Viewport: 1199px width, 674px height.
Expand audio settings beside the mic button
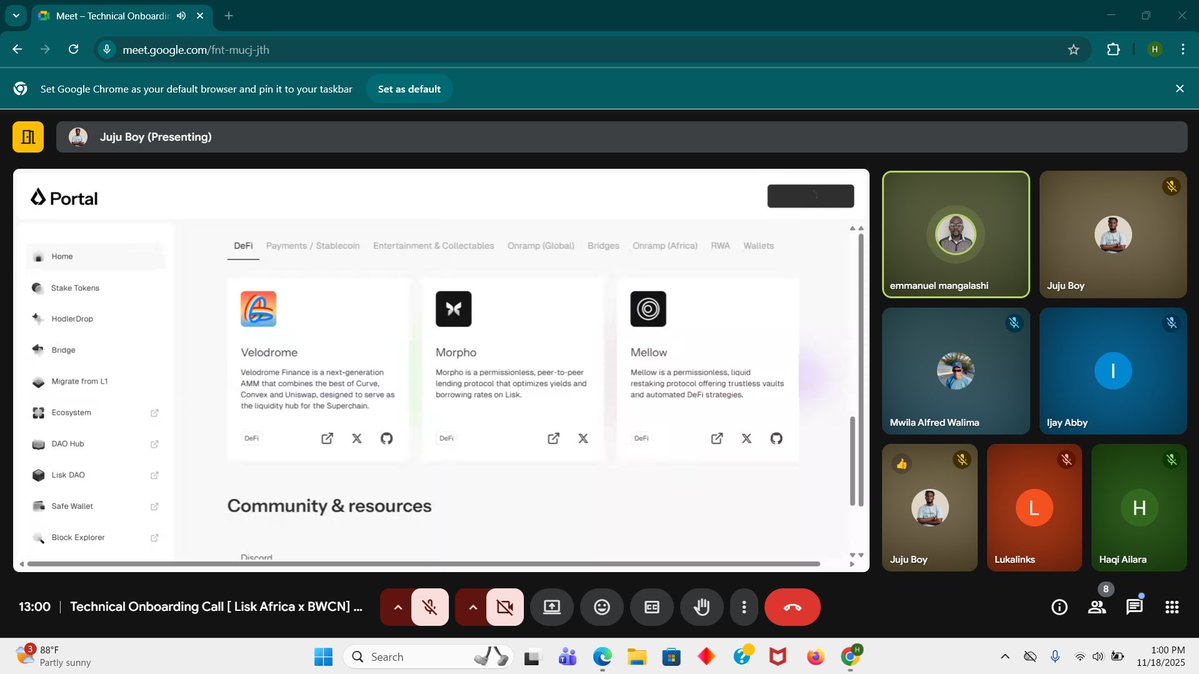point(397,606)
